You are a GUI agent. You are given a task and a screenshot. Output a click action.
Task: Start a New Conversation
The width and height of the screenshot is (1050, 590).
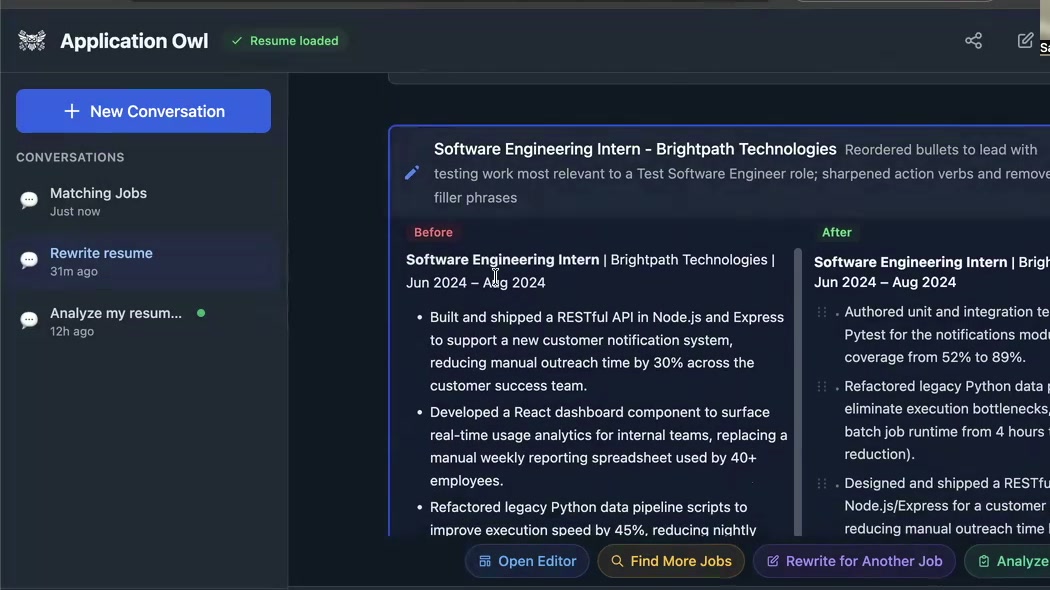click(143, 111)
